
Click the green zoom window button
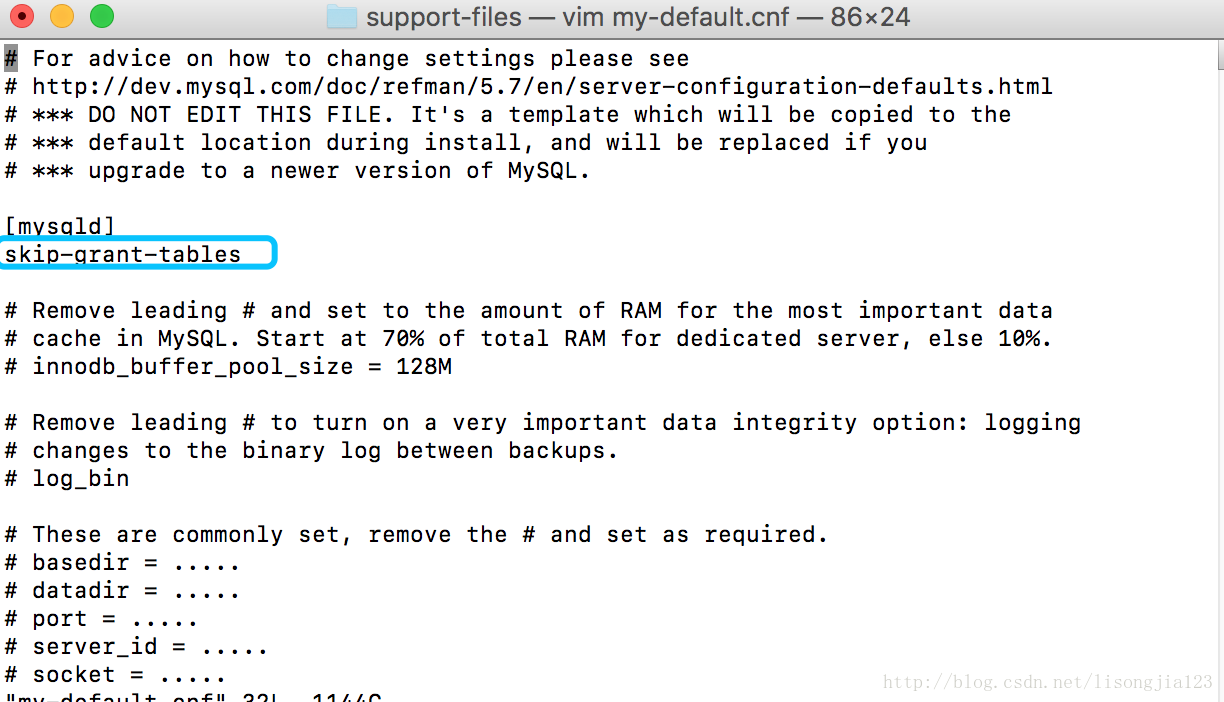pyautogui.click(x=101, y=16)
